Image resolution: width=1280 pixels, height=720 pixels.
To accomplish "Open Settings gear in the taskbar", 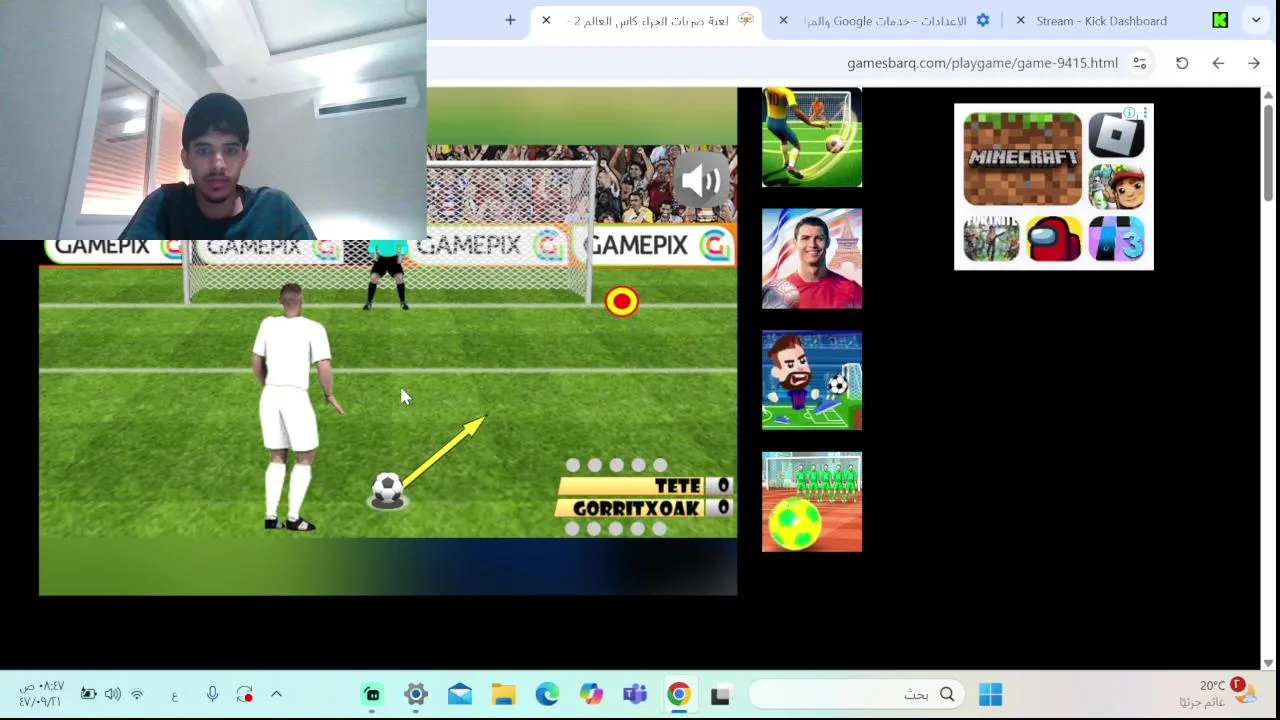I will 416,694.
